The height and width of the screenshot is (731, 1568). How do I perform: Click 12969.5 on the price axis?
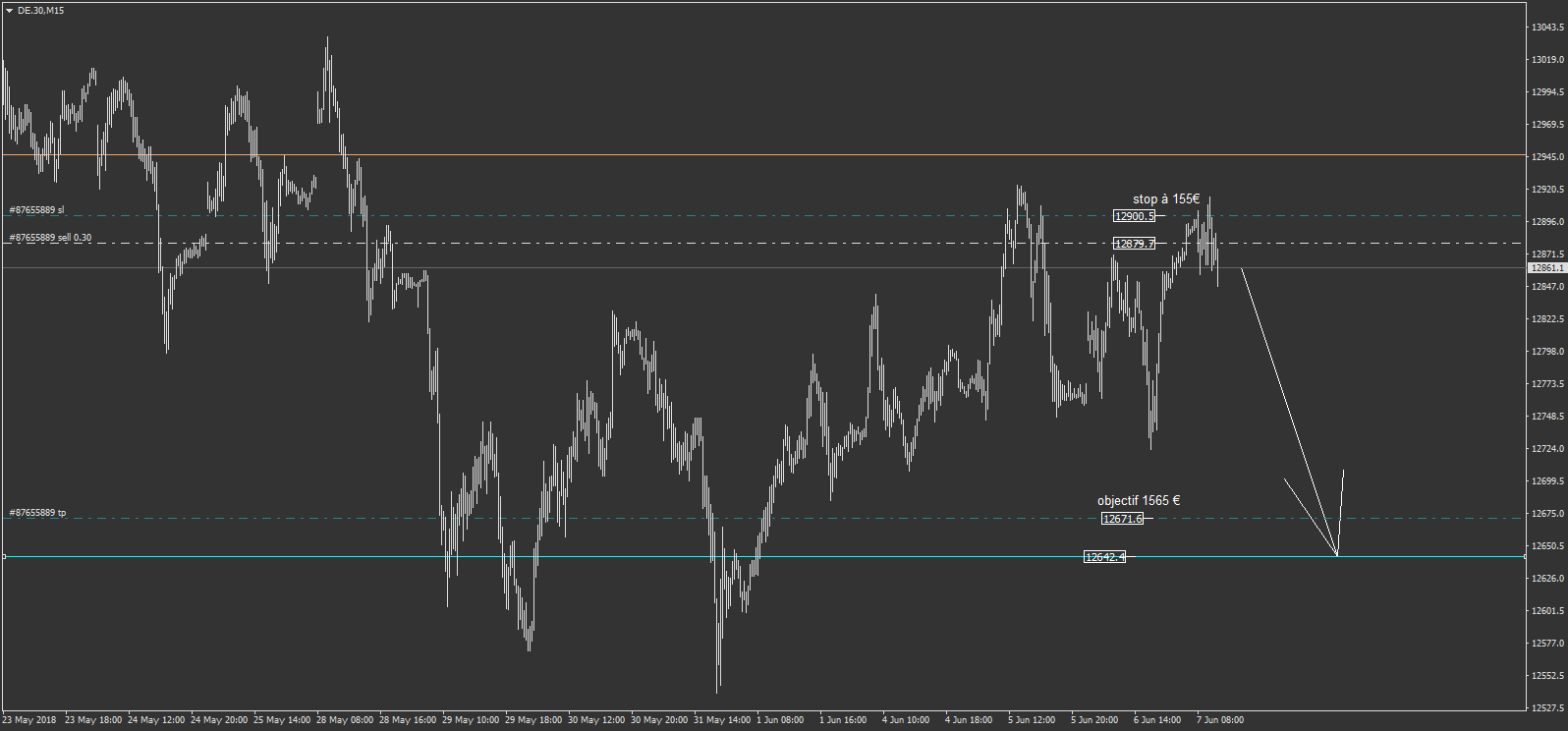tap(1547, 125)
